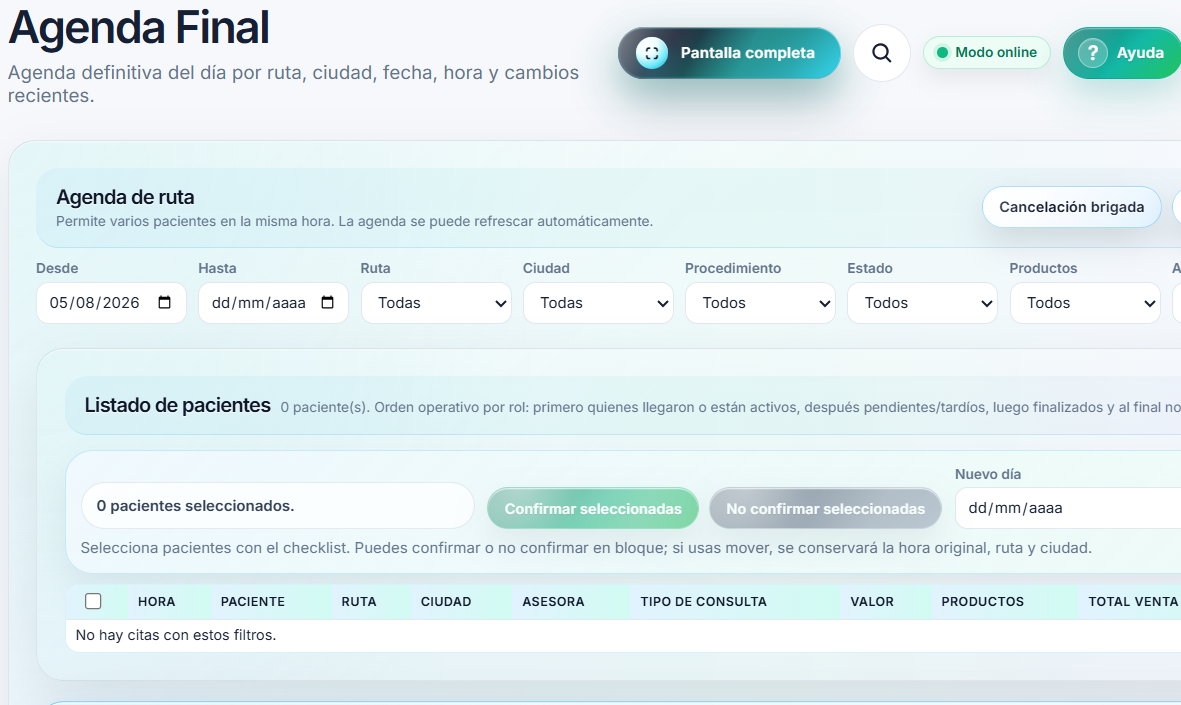Open calendar picker icon in Desde field
The height and width of the screenshot is (705, 1181).
pyautogui.click(x=164, y=303)
